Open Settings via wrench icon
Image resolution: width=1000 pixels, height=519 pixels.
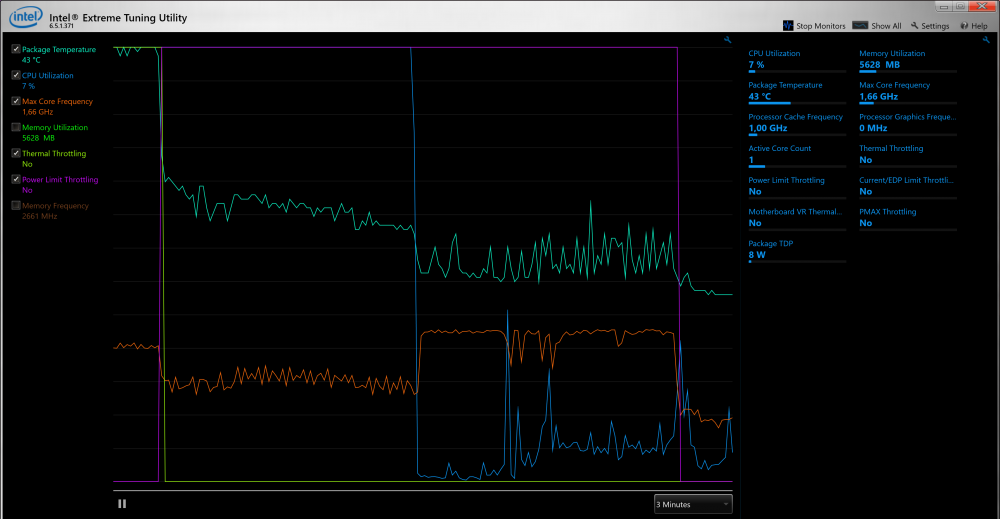[915, 26]
